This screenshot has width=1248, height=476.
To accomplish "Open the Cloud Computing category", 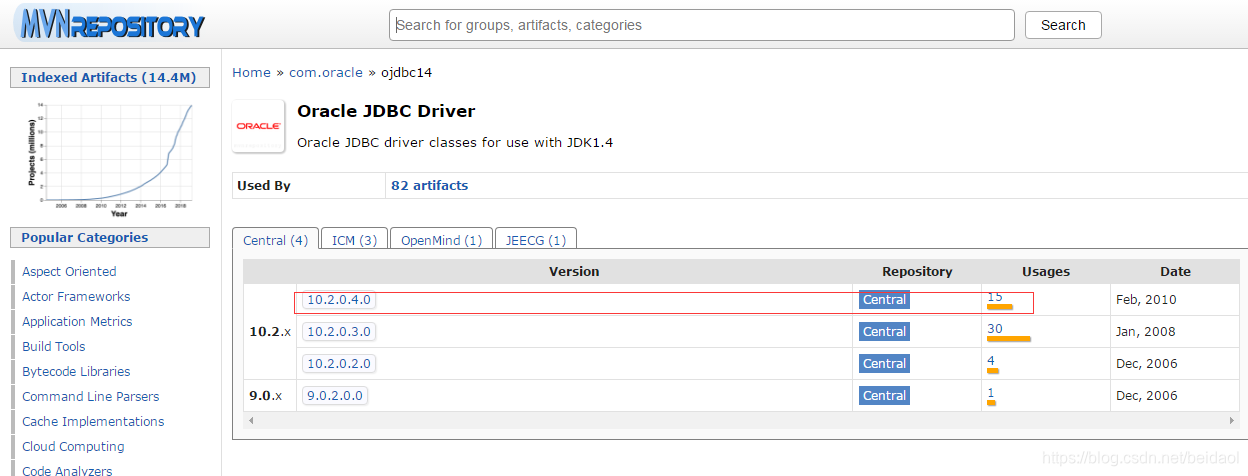I will (73, 446).
